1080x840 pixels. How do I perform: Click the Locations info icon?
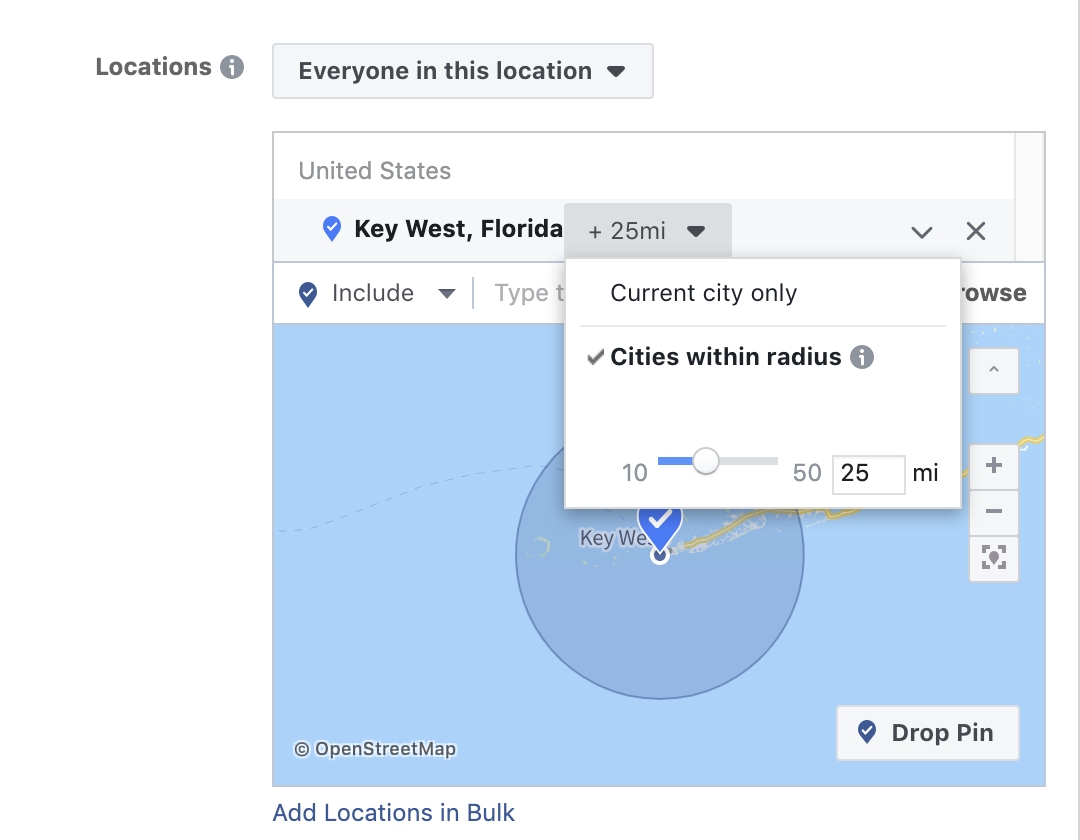(x=232, y=68)
